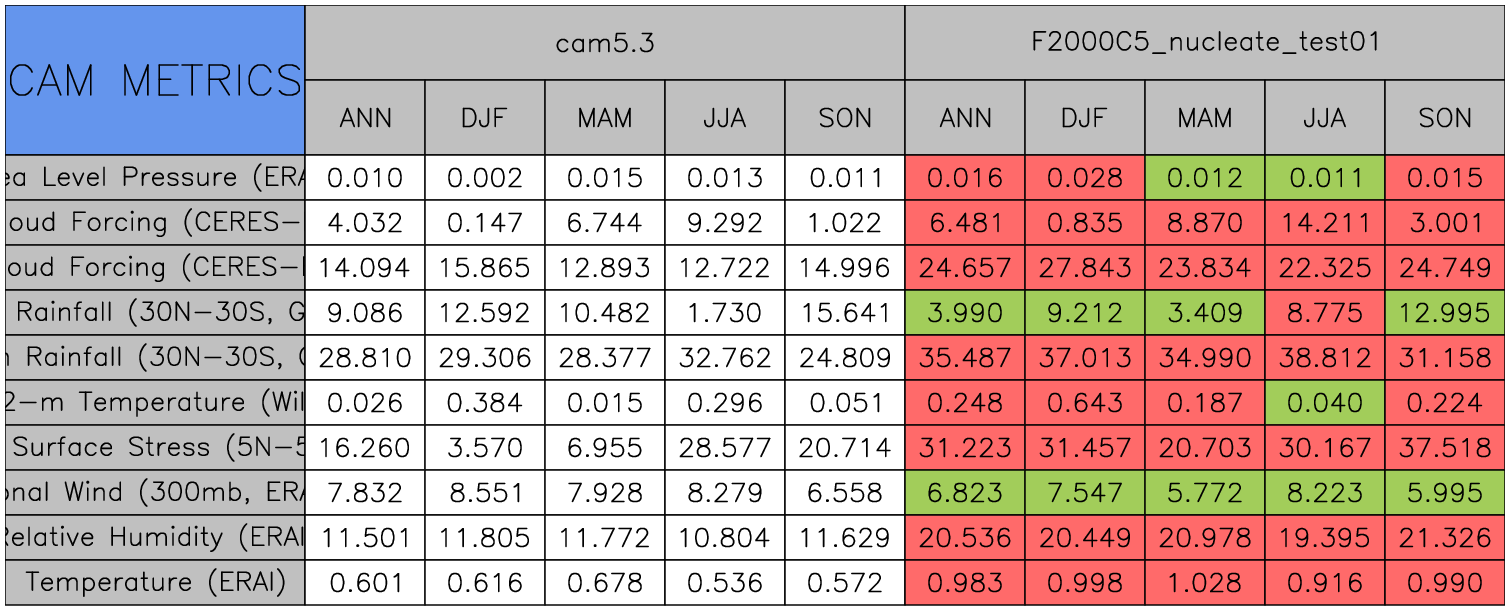Click the 2-m Temperature row label
1510x611 pixels.
(x=155, y=402)
